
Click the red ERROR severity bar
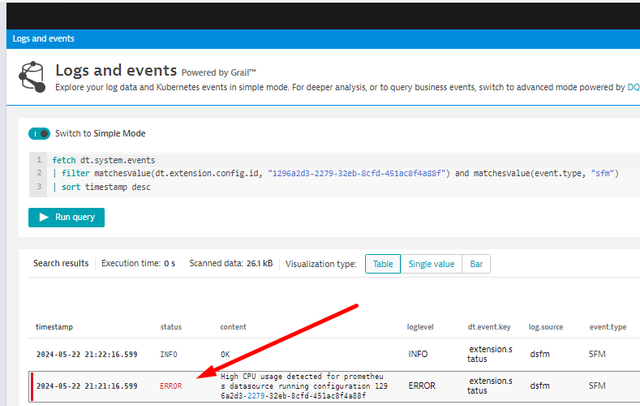[x=31, y=385]
